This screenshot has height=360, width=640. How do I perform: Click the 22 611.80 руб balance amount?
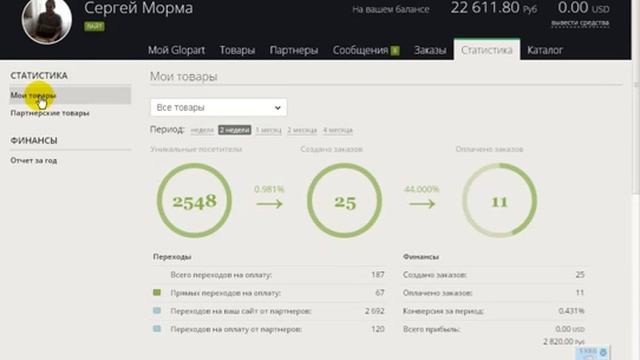(493, 8)
